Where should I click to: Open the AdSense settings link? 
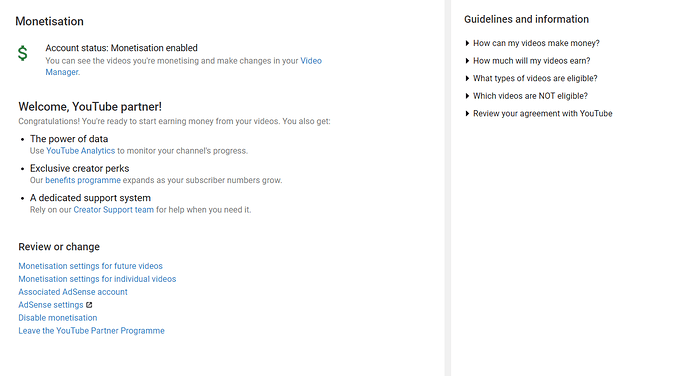coord(51,305)
